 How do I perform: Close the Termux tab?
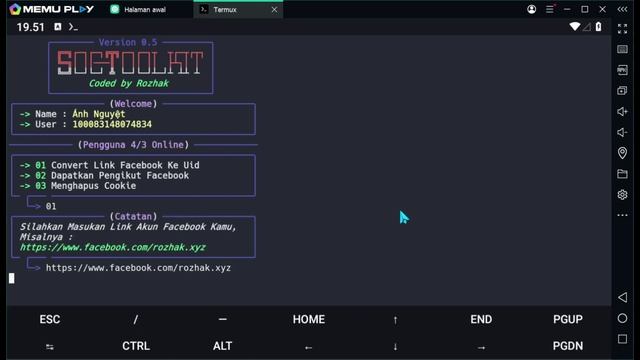(274, 9)
